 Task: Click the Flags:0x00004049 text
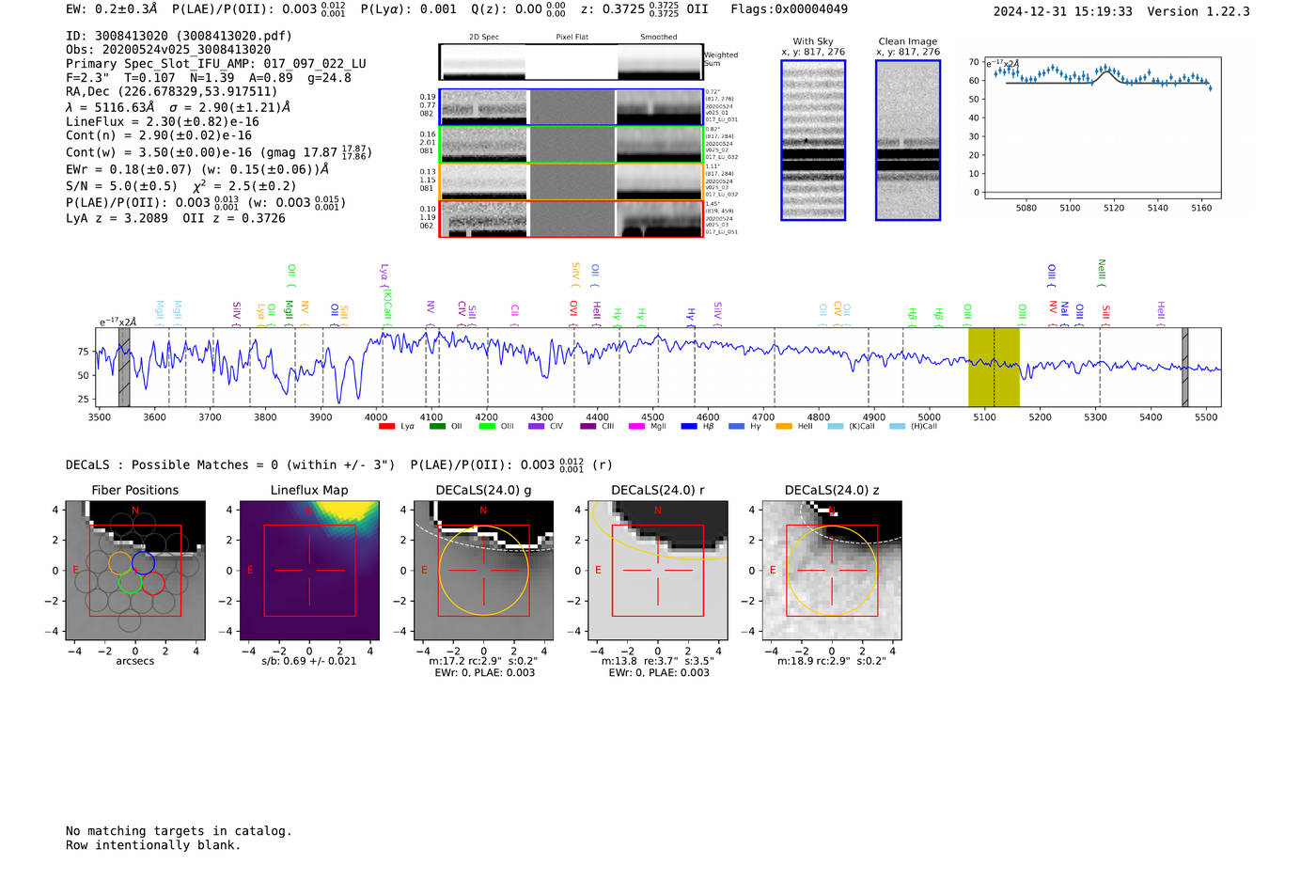tap(789, 9)
